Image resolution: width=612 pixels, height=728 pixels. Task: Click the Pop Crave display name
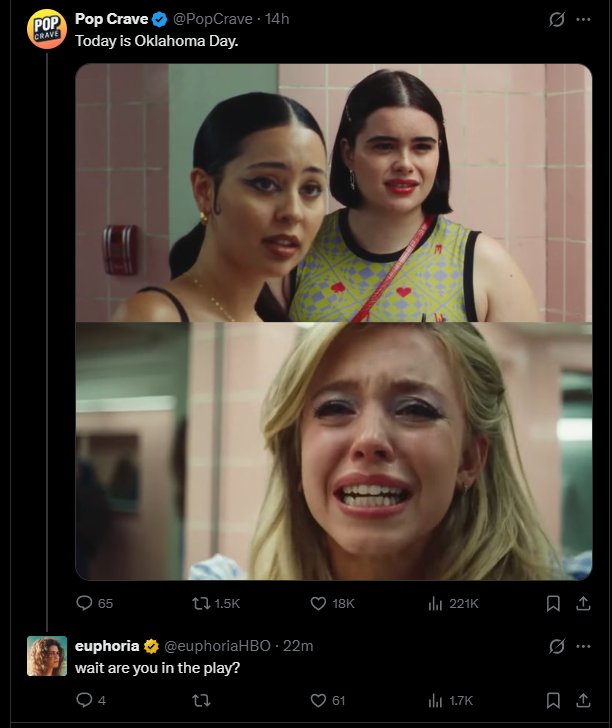point(111,19)
